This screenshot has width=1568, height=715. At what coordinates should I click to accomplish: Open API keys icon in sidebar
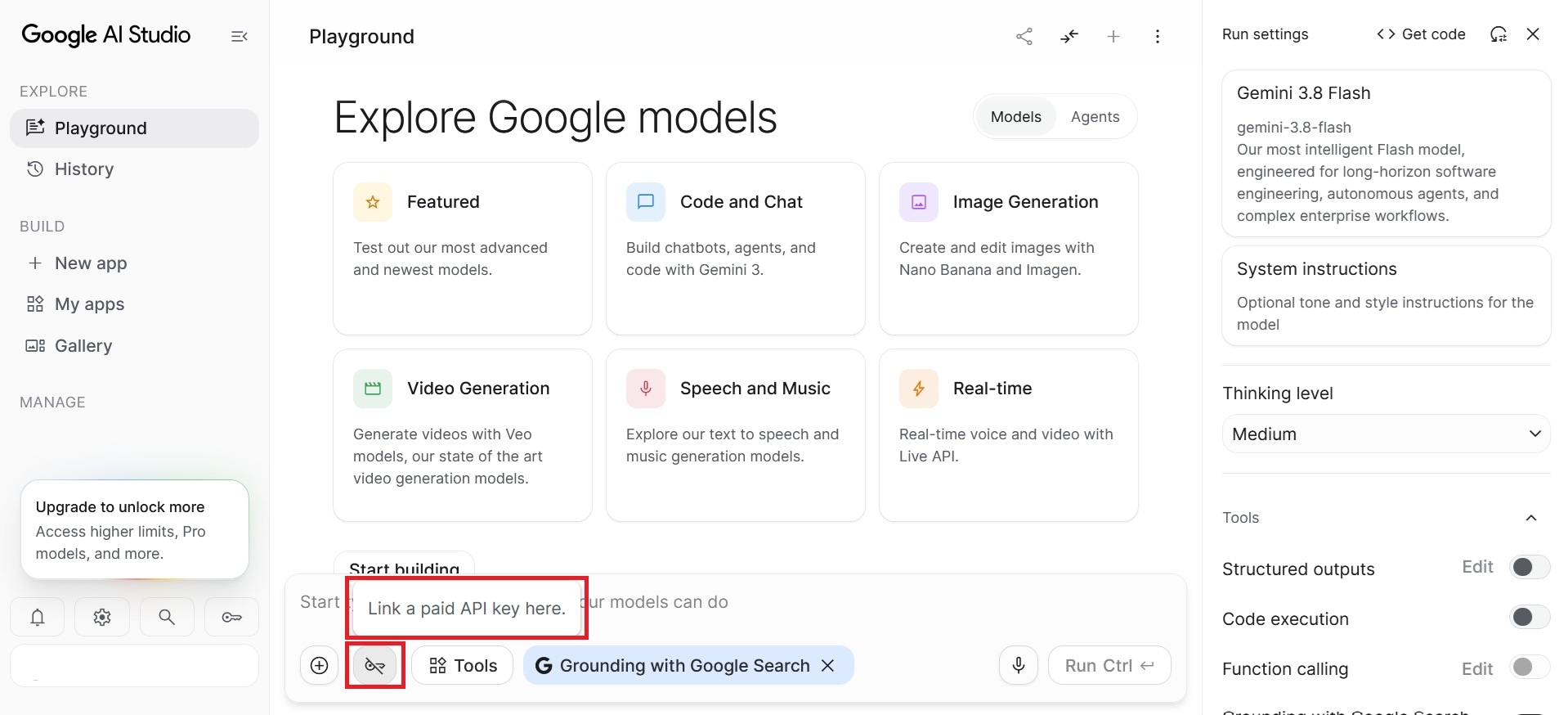[x=231, y=617]
